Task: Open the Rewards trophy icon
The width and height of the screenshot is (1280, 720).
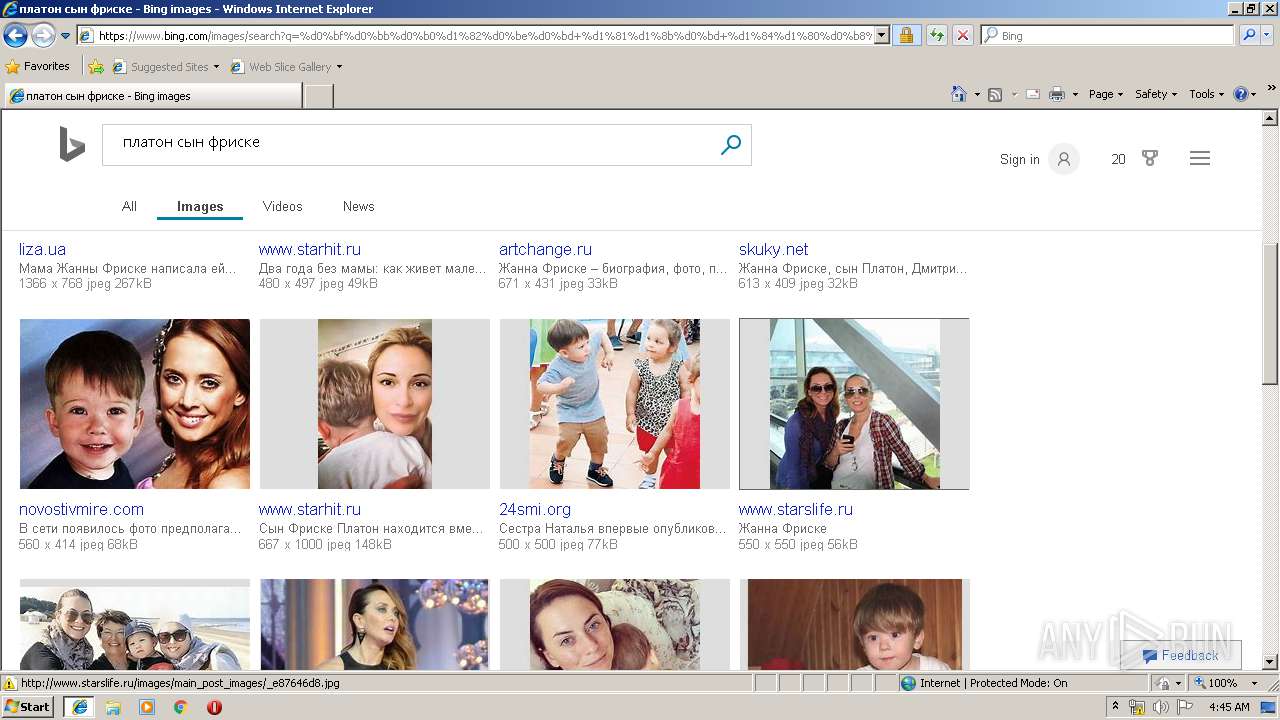Action: [x=1149, y=158]
